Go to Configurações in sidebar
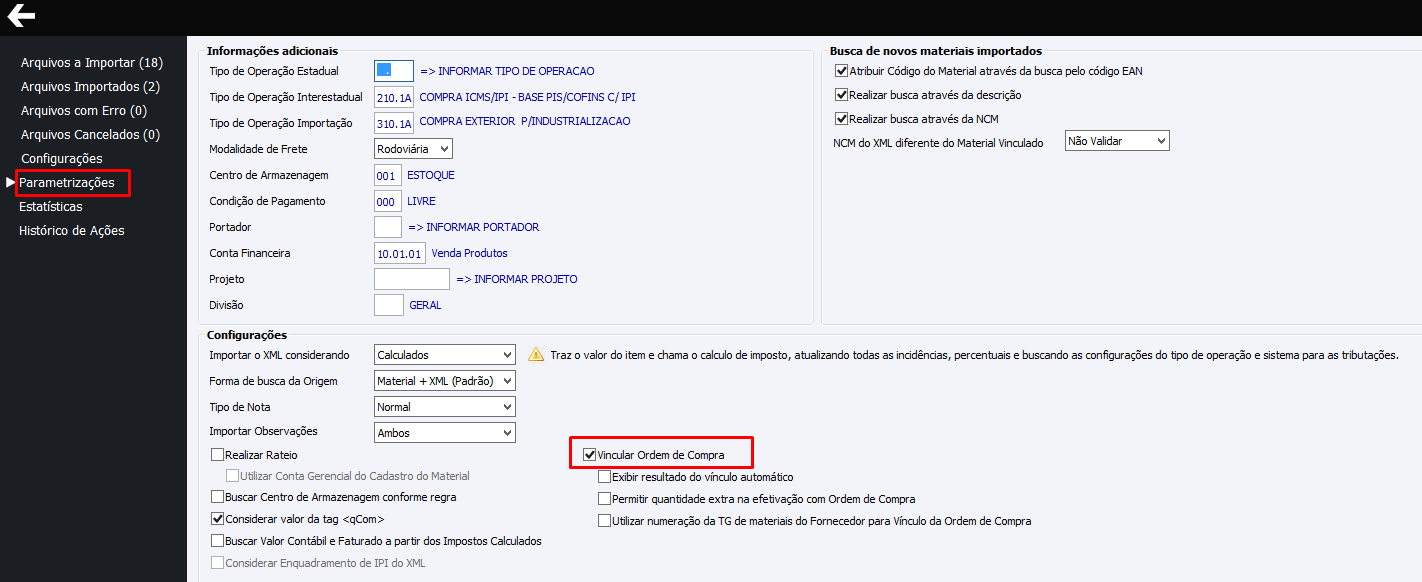 tap(62, 158)
